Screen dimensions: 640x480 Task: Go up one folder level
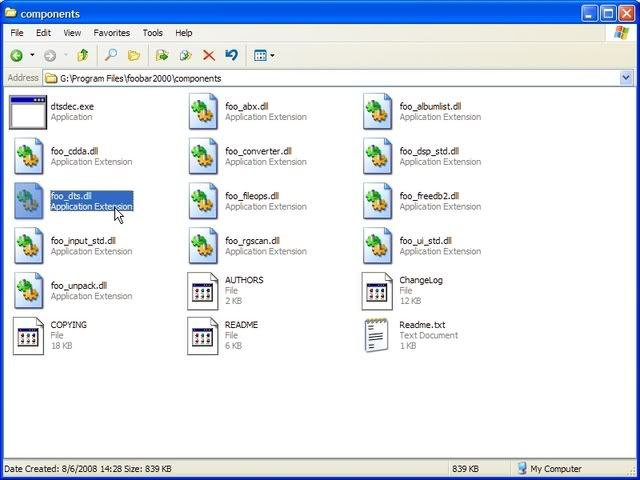click(x=82, y=55)
